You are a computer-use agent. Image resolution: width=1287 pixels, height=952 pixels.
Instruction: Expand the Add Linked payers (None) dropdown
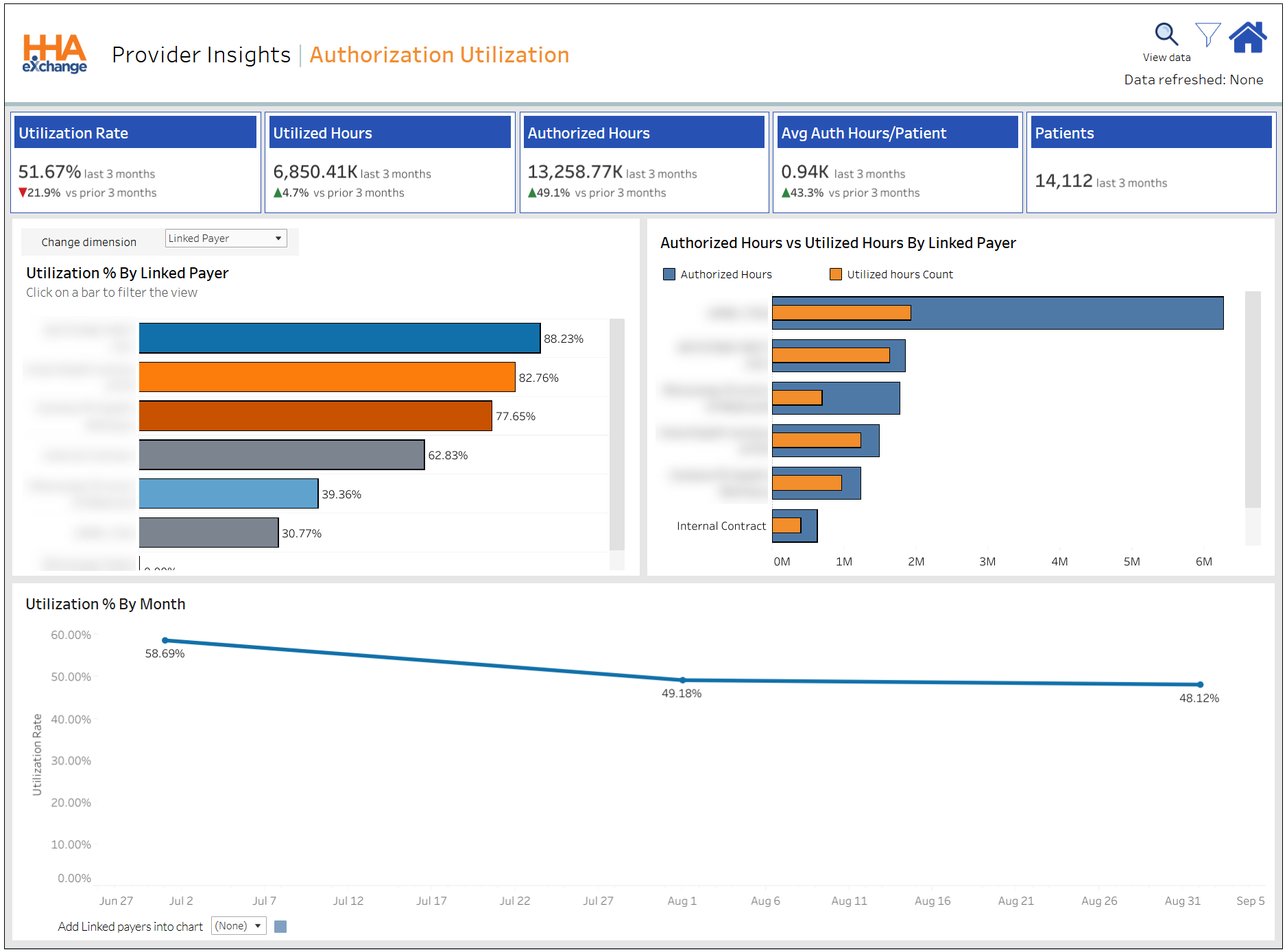click(x=239, y=926)
